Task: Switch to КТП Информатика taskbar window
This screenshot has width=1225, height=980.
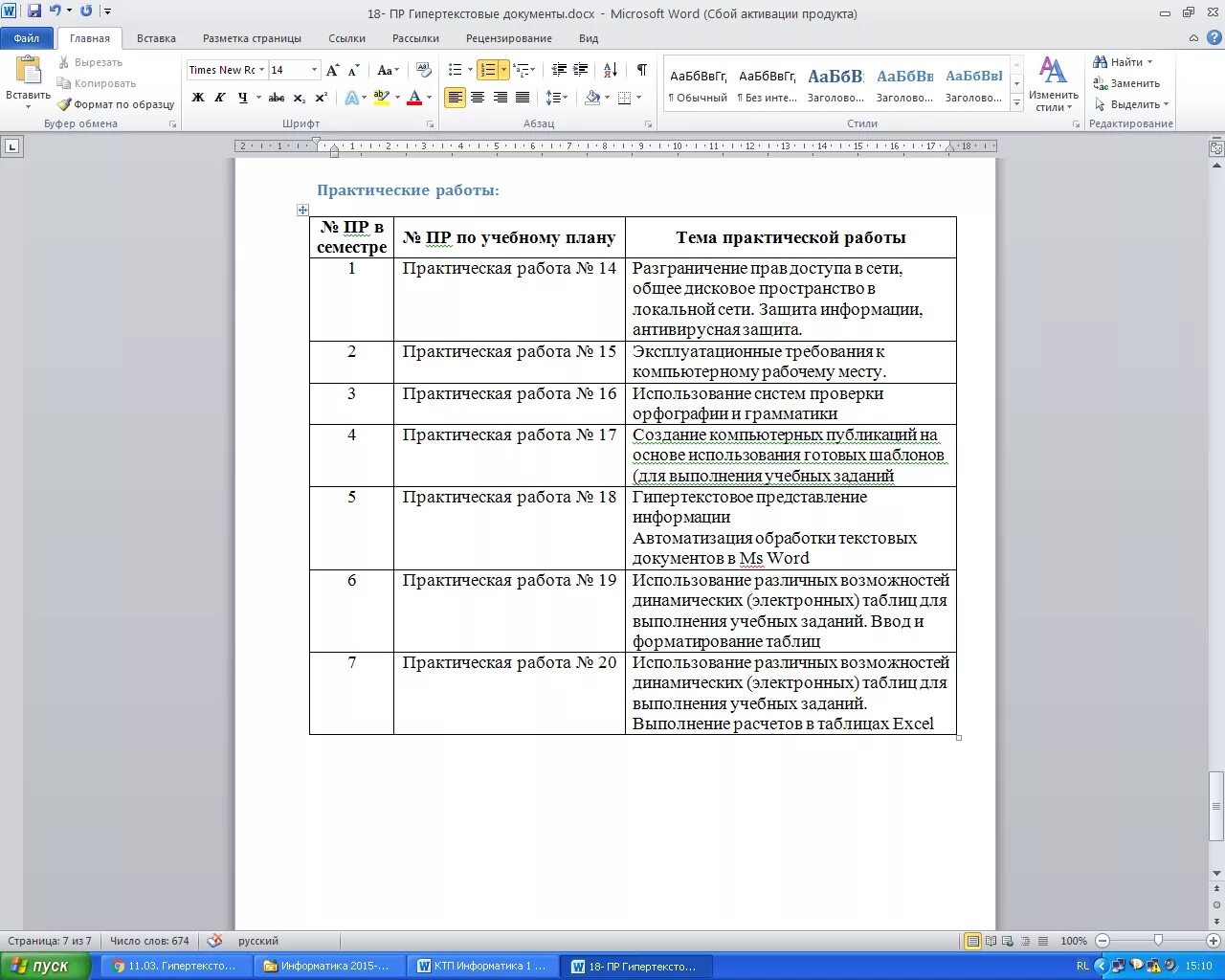Action: [x=484, y=966]
